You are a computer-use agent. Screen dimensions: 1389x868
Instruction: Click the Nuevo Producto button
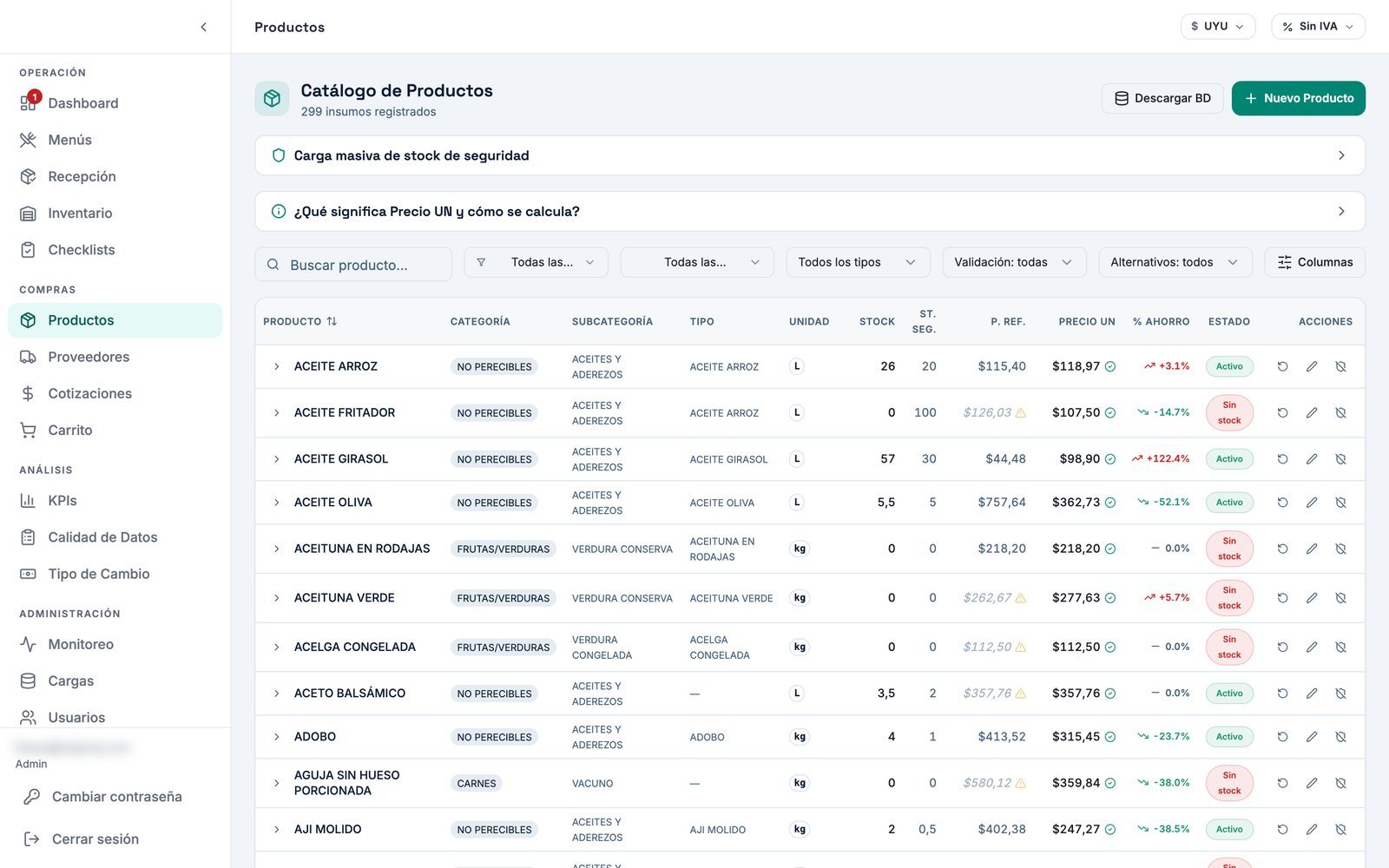click(1298, 98)
